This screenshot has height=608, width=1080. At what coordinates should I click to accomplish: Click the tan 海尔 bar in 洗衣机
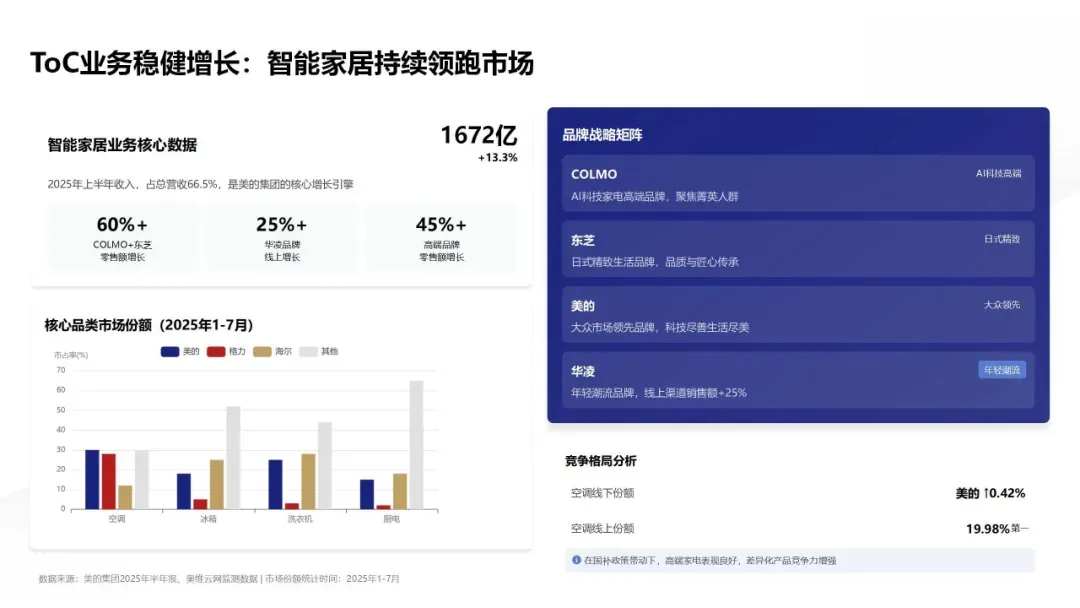(x=309, y=481)
